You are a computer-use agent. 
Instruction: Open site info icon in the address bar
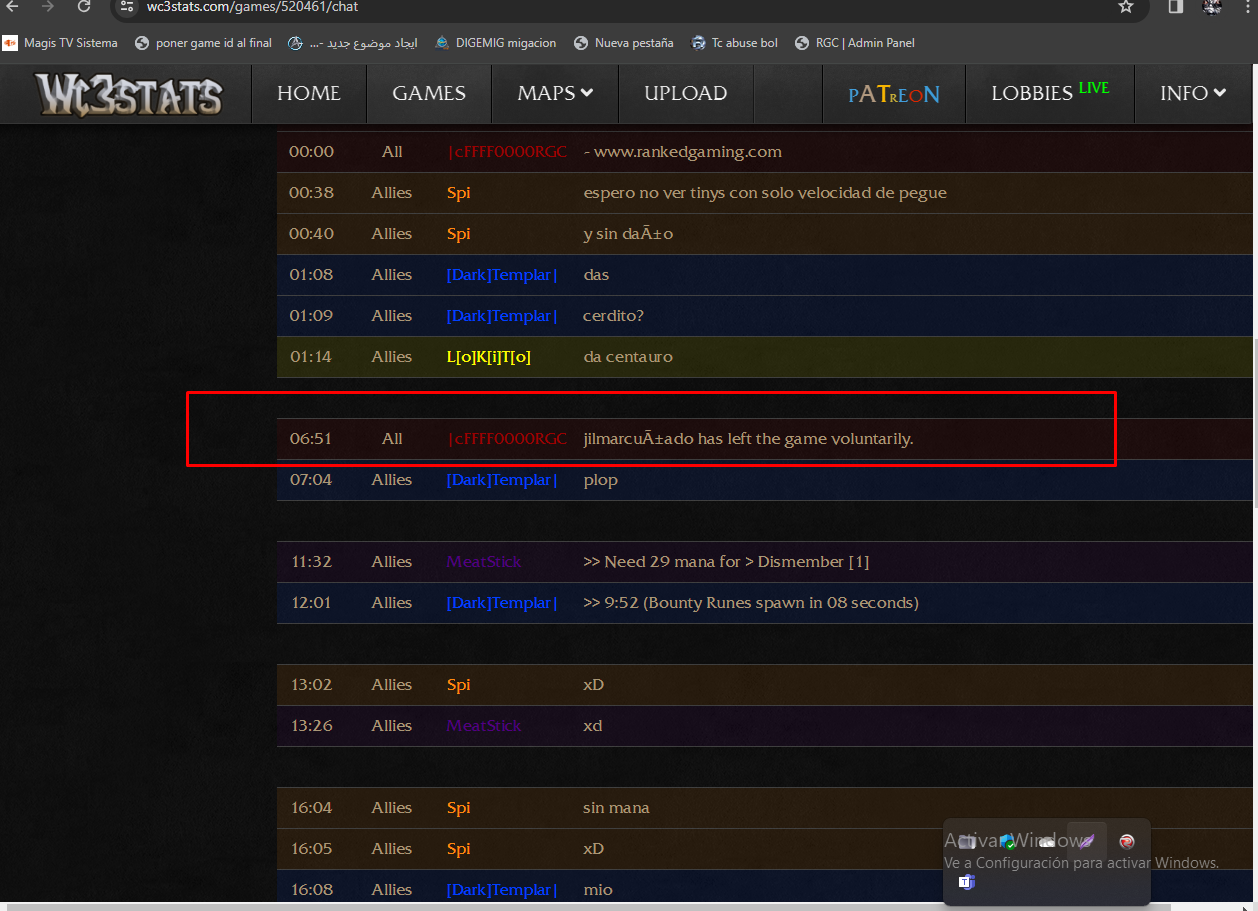click(x=127, y=6)
